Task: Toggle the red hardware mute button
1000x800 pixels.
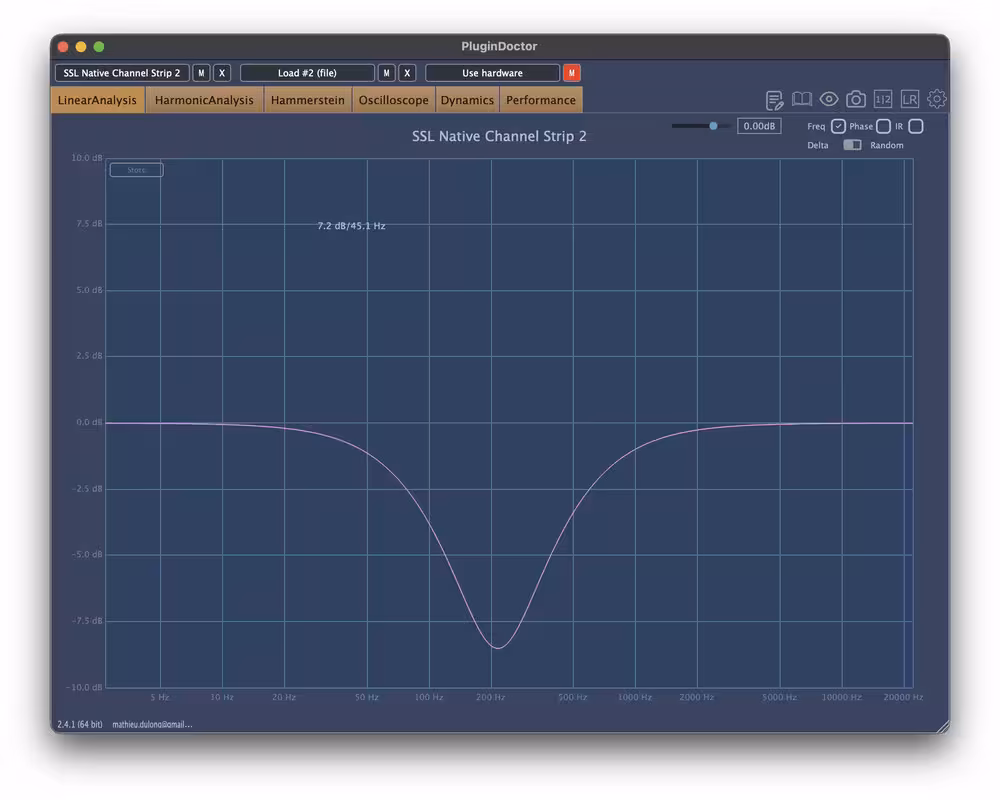Action: click(571, 73)
